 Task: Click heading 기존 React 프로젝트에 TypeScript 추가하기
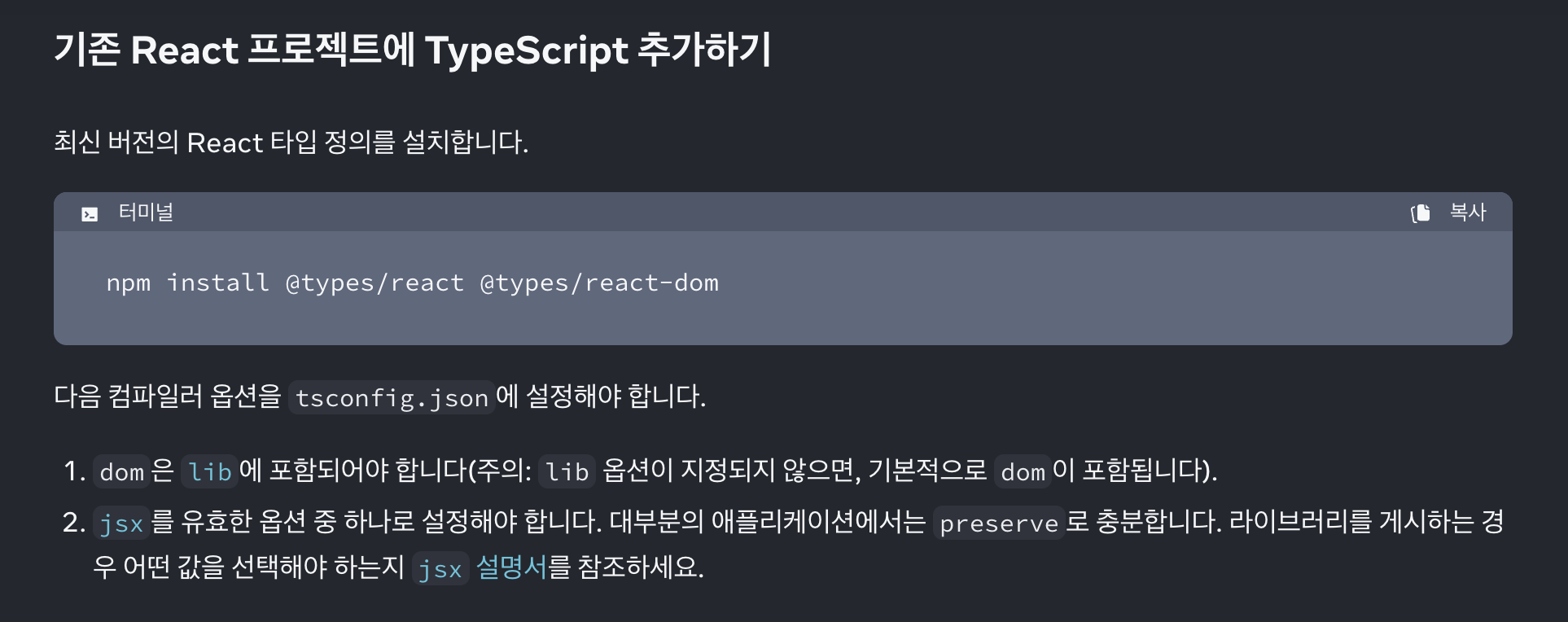pos(413,50)
